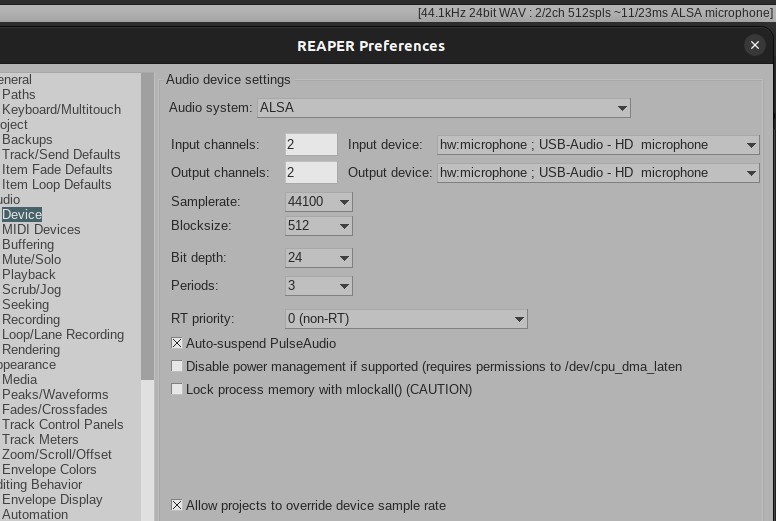Select Peaks/Waveforms preferences page

55,394
